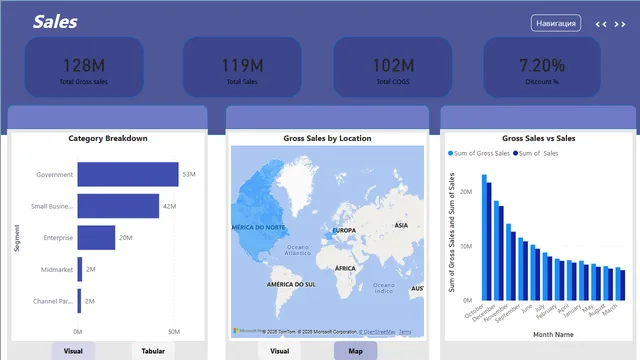Select the 128M Total Gross sales card

[x=84, y=67]
